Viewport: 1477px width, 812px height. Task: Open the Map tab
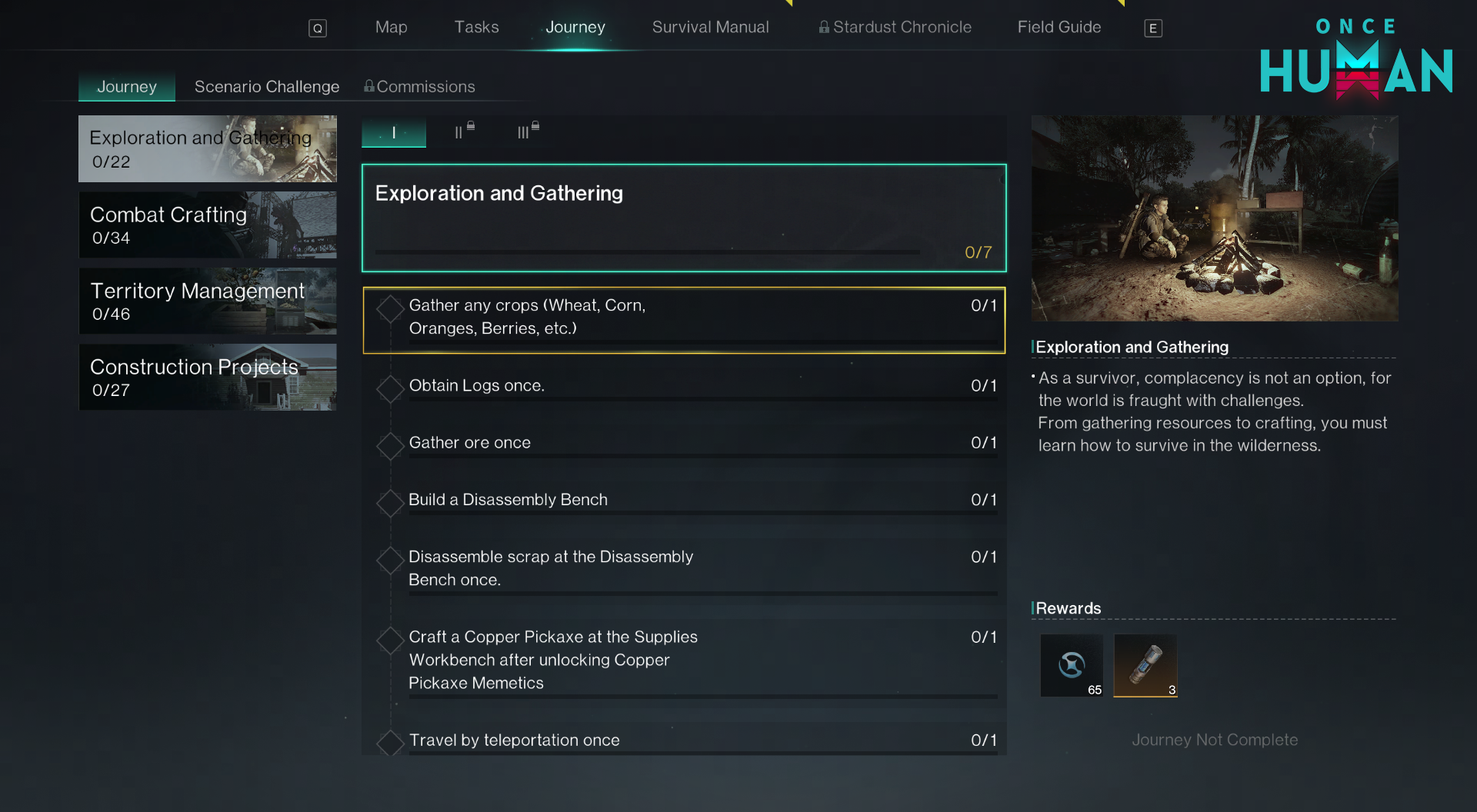click(x=391, y=27)
